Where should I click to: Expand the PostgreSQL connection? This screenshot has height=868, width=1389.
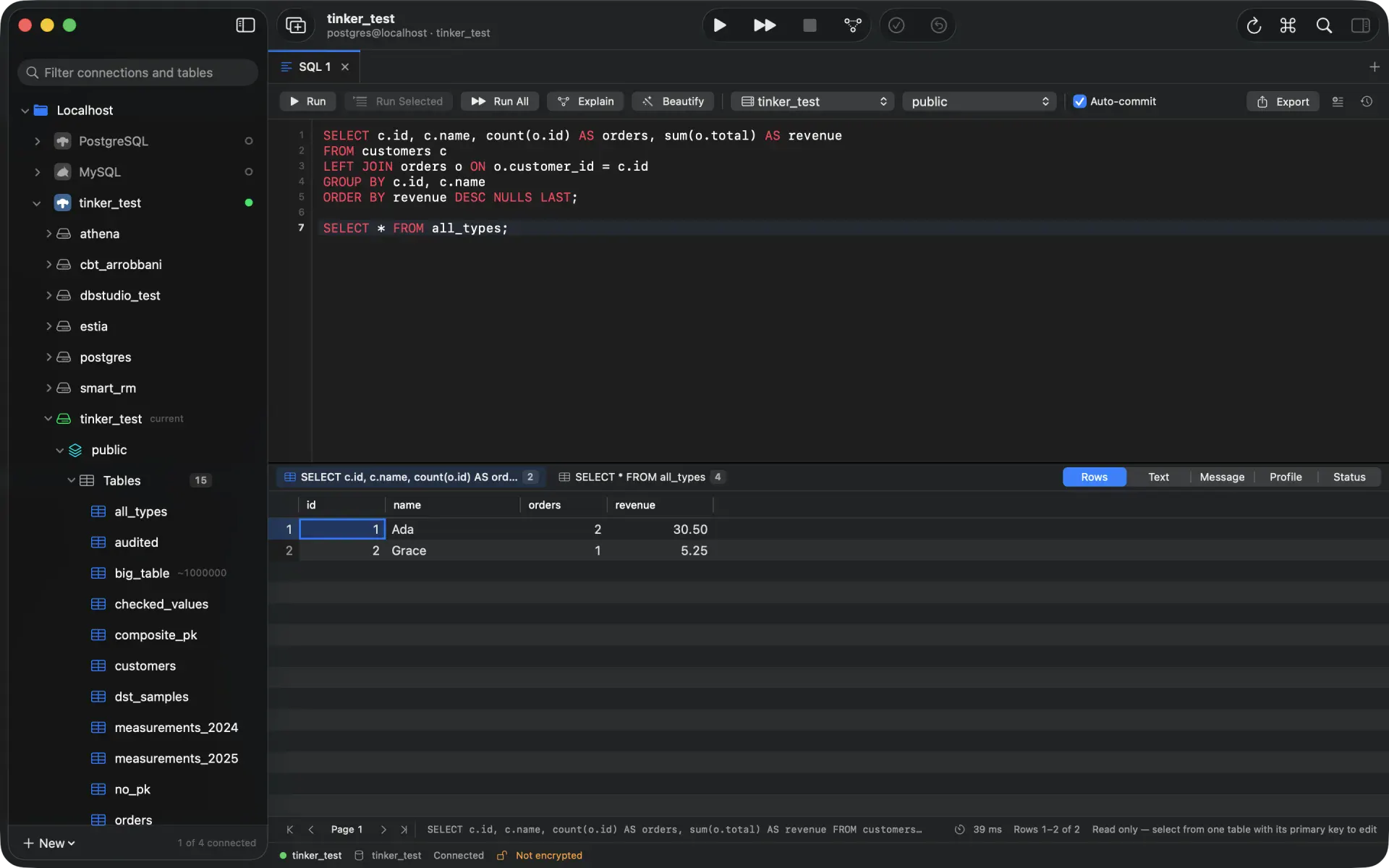pos(37,141)
